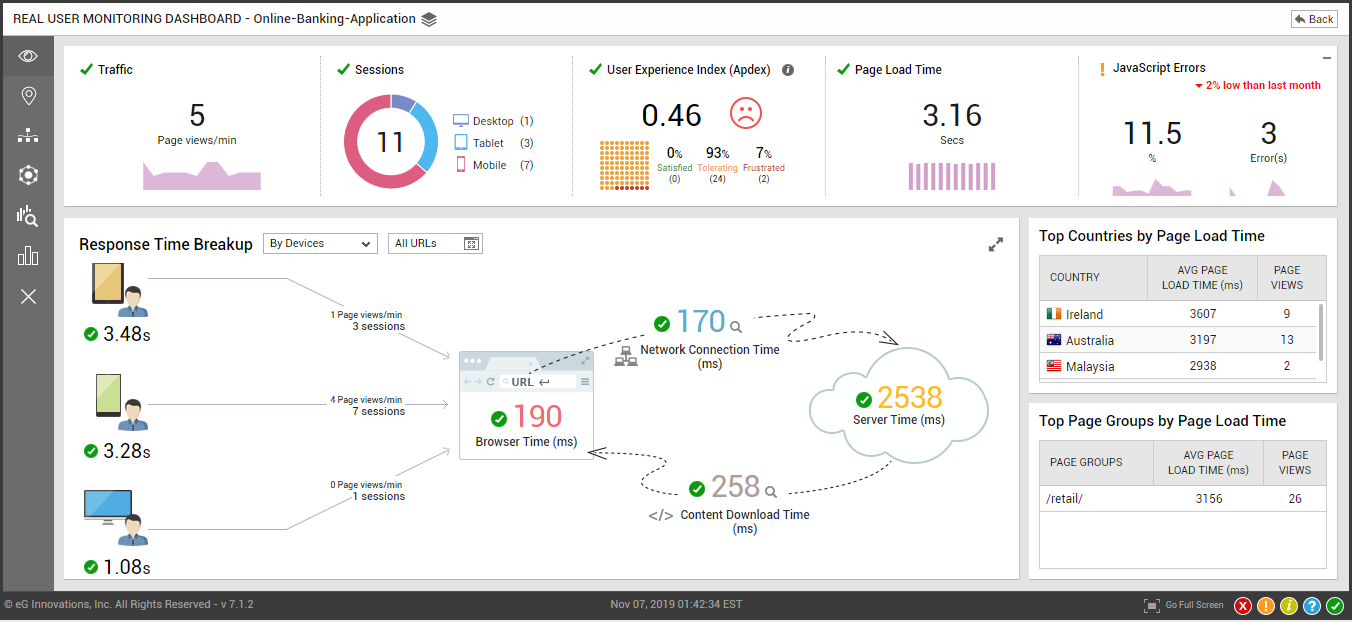Click the blue help question icon
Image resolution: width=1352 pixels, height=622 pixels.
(x=1312, y=605)
